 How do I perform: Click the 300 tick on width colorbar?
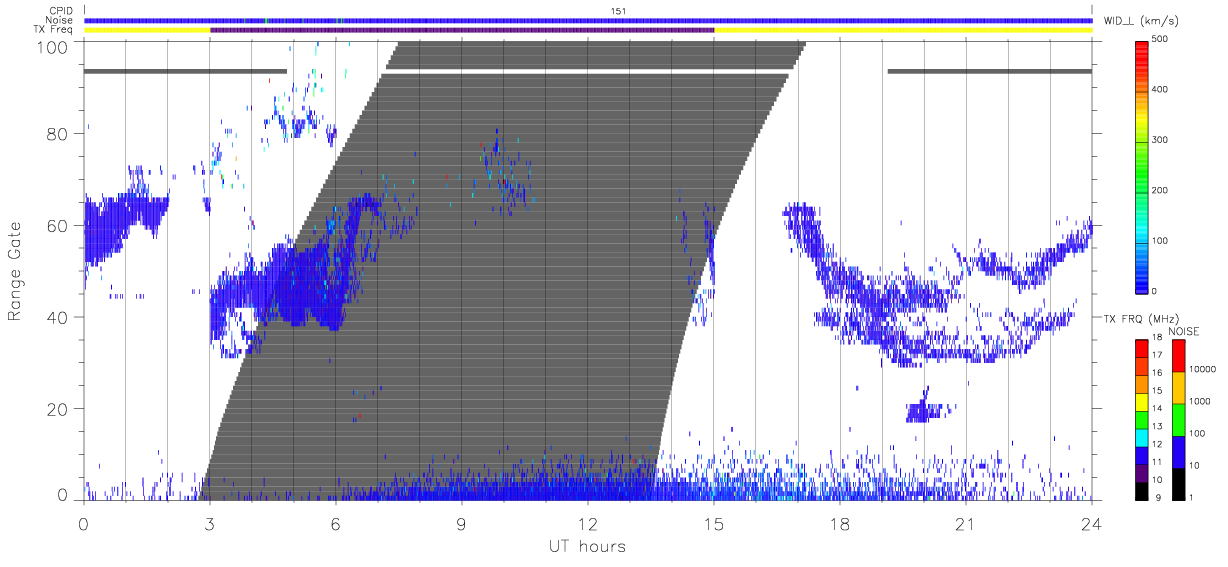click(1161, 140)
